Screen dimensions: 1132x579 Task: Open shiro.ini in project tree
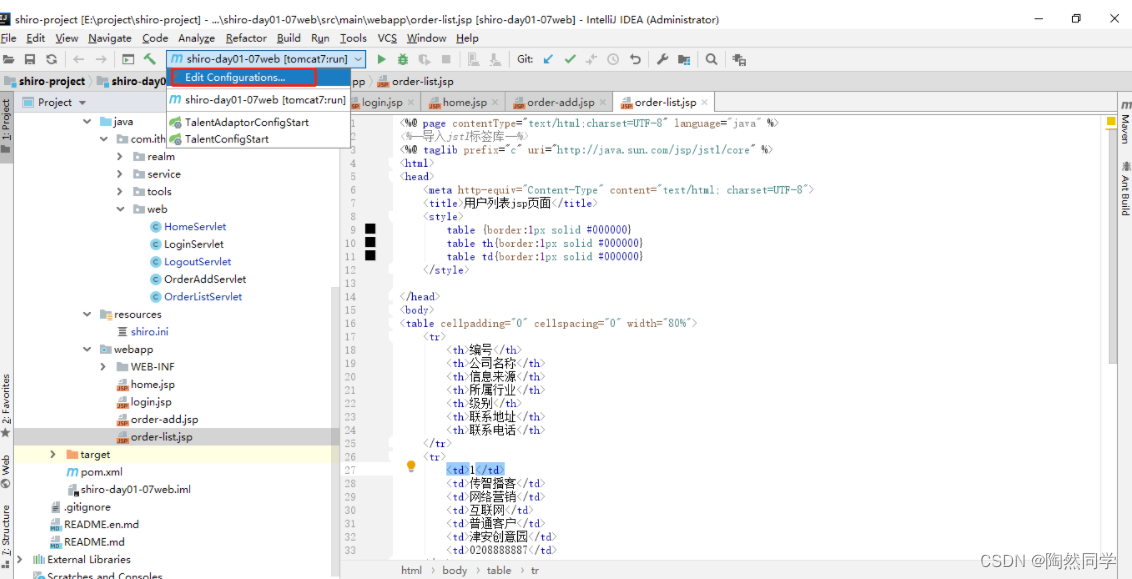coord(150,332)
